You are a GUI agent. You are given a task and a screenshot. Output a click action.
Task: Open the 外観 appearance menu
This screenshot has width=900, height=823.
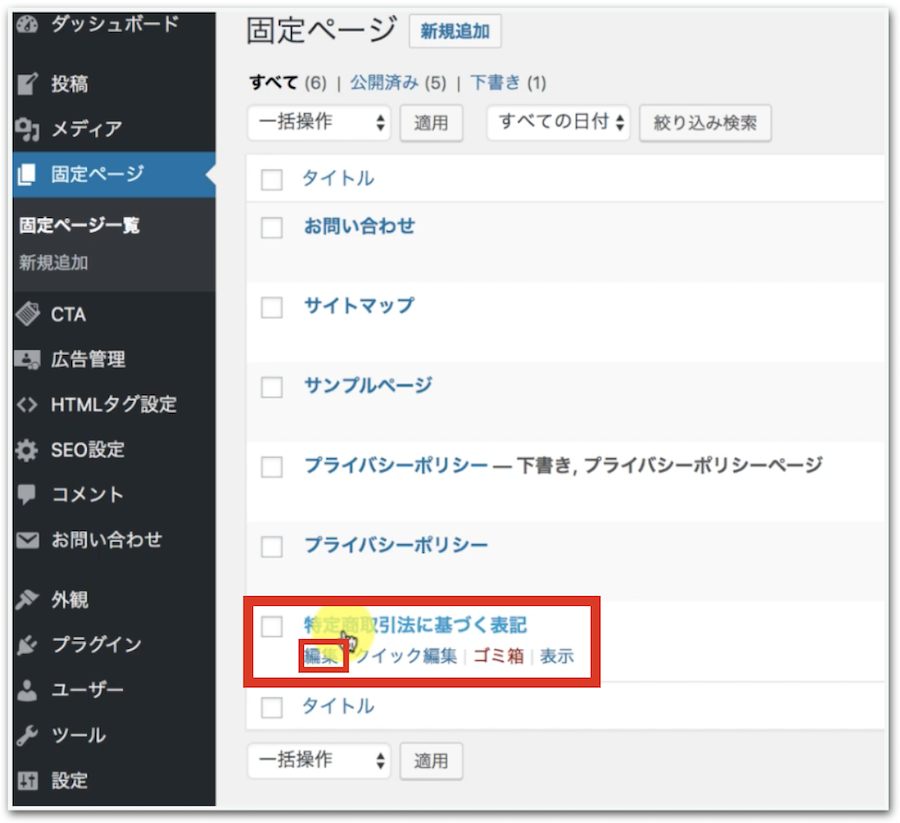tap(69, 599)
